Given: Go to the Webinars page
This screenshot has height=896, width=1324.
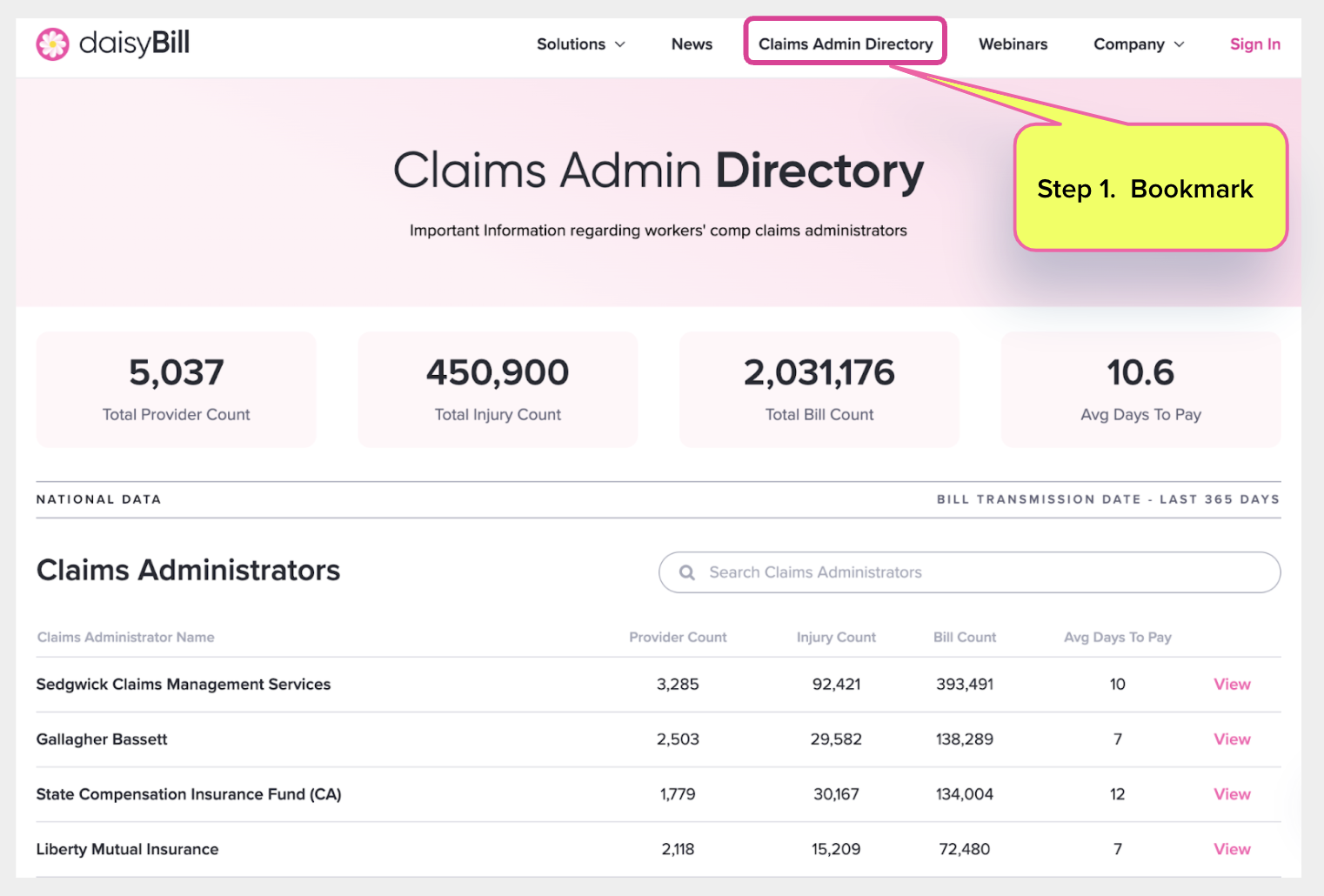Looking at the screenshot, I should click(x=1013, y=44).
